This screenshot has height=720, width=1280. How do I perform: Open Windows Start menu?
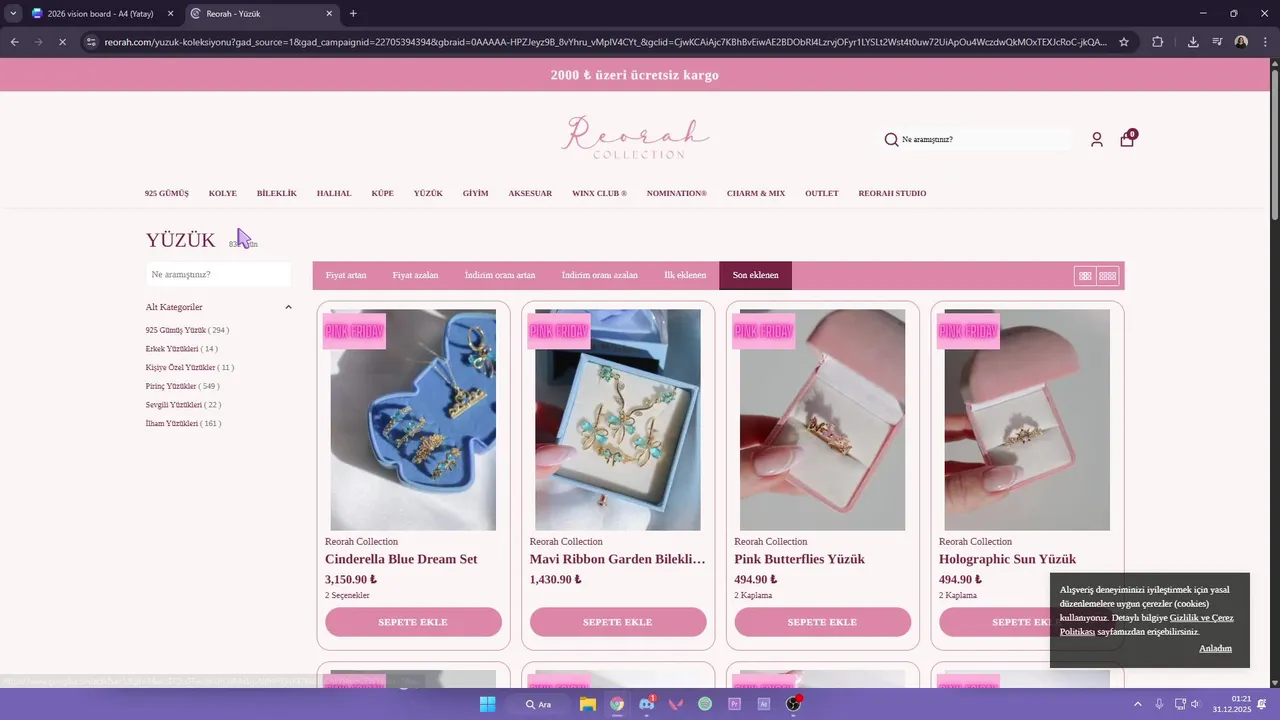(487, 704)
